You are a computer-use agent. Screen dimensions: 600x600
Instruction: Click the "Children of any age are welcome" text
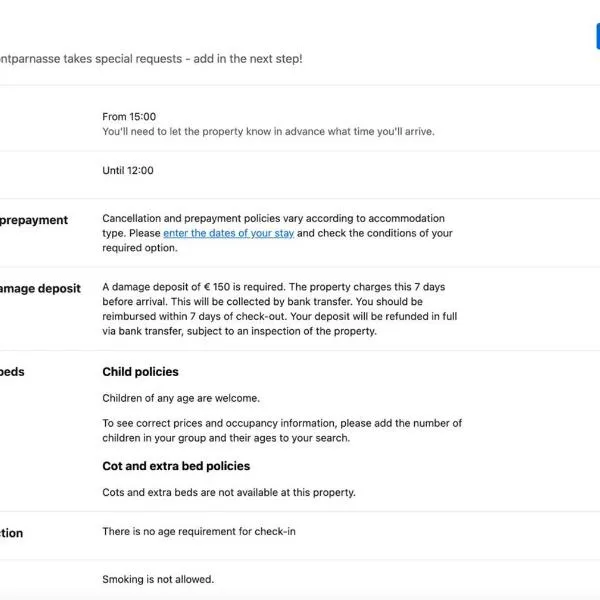[x=181, y=398]
